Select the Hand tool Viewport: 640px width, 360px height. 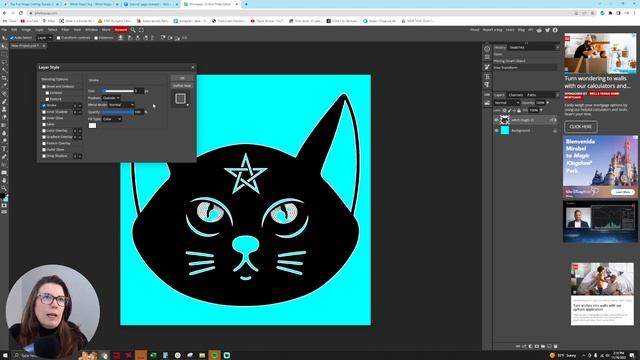pyautogui.click(x=4, y=180)
